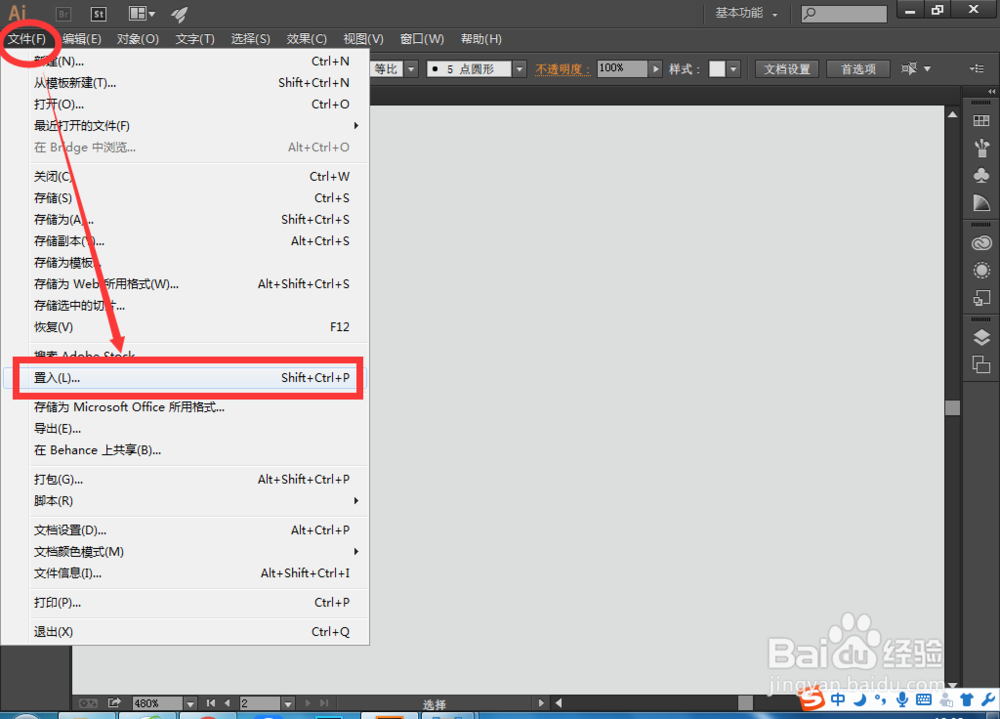Open the Layers panel icon
The image size is (1000, 719).
point(982,337)
